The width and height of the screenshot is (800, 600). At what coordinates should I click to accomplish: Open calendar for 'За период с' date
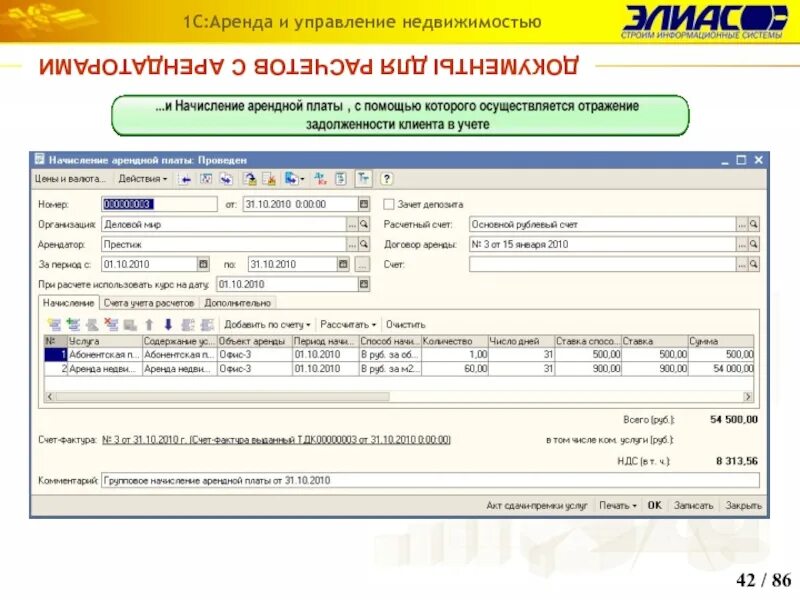tap(203, 264)
